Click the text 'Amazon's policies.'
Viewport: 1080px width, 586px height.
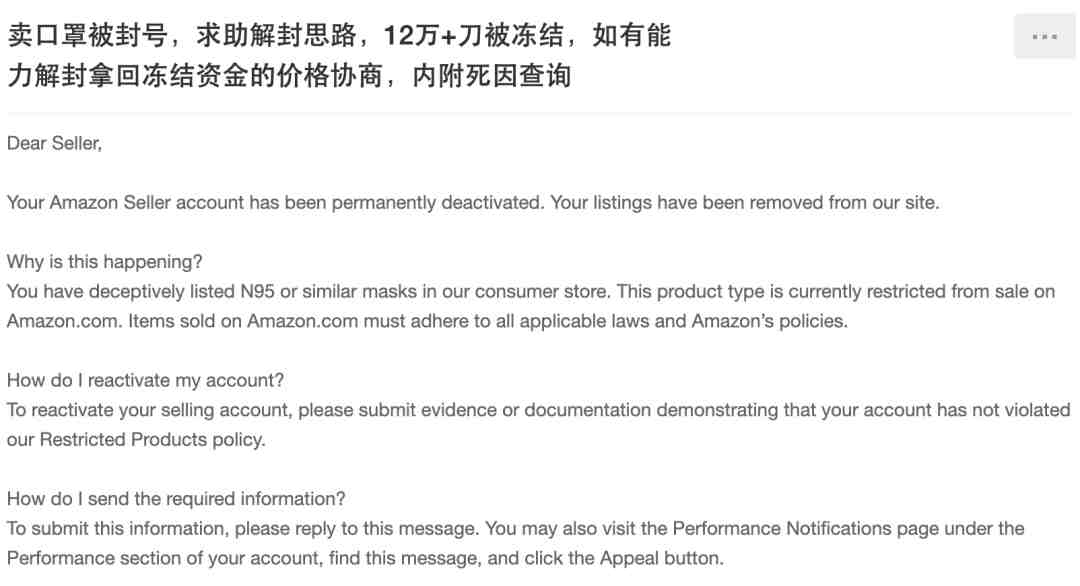pyautogui.click(x=769, y=321)
